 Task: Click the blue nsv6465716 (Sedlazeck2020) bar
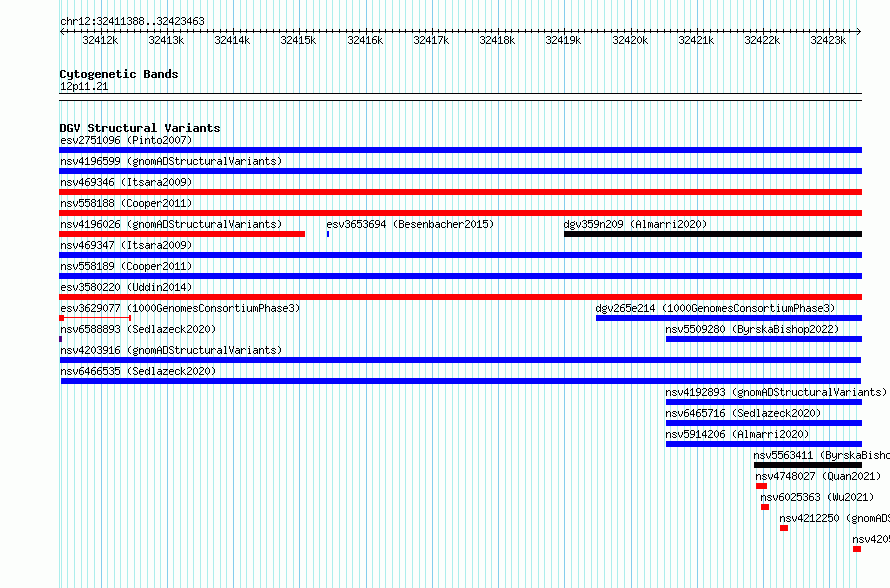(x=764, y=423)
